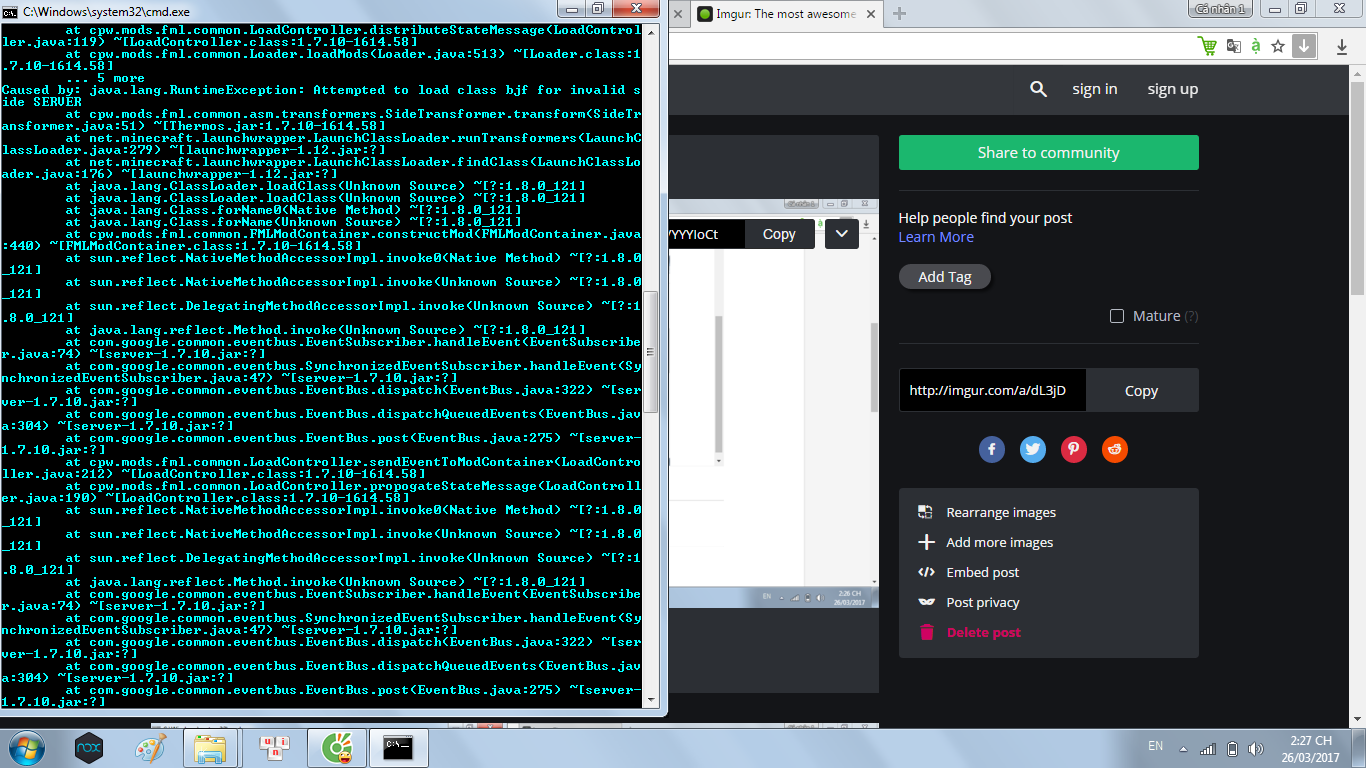Show hidden system tray icons
1366x768 pixels.
click(x=1183, y=748)
